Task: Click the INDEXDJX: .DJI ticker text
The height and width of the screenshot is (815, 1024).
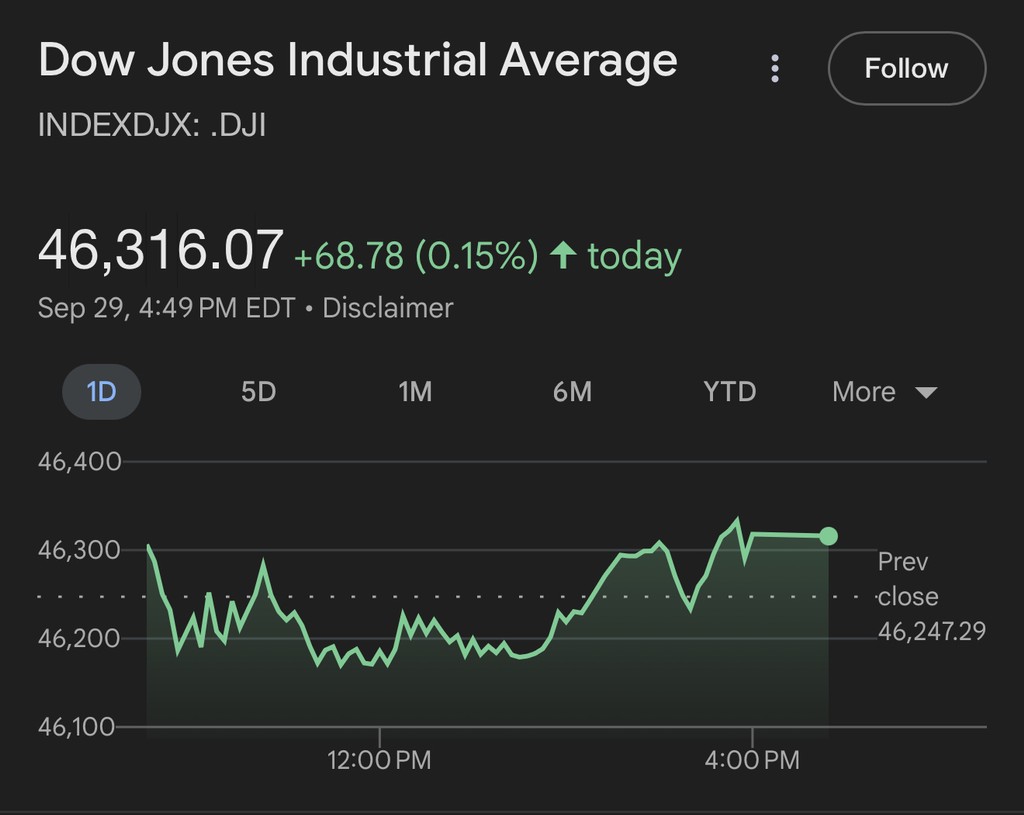Action: point(152,126)
